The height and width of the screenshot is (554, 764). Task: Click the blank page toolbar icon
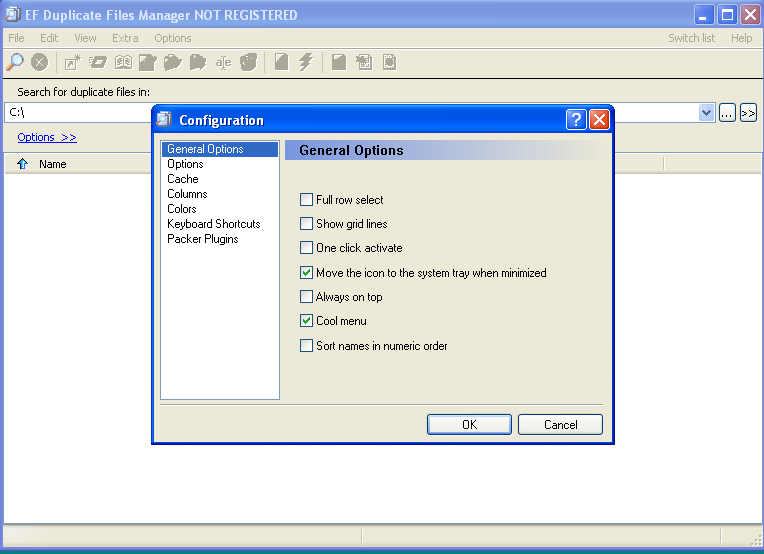pos(281,62)
